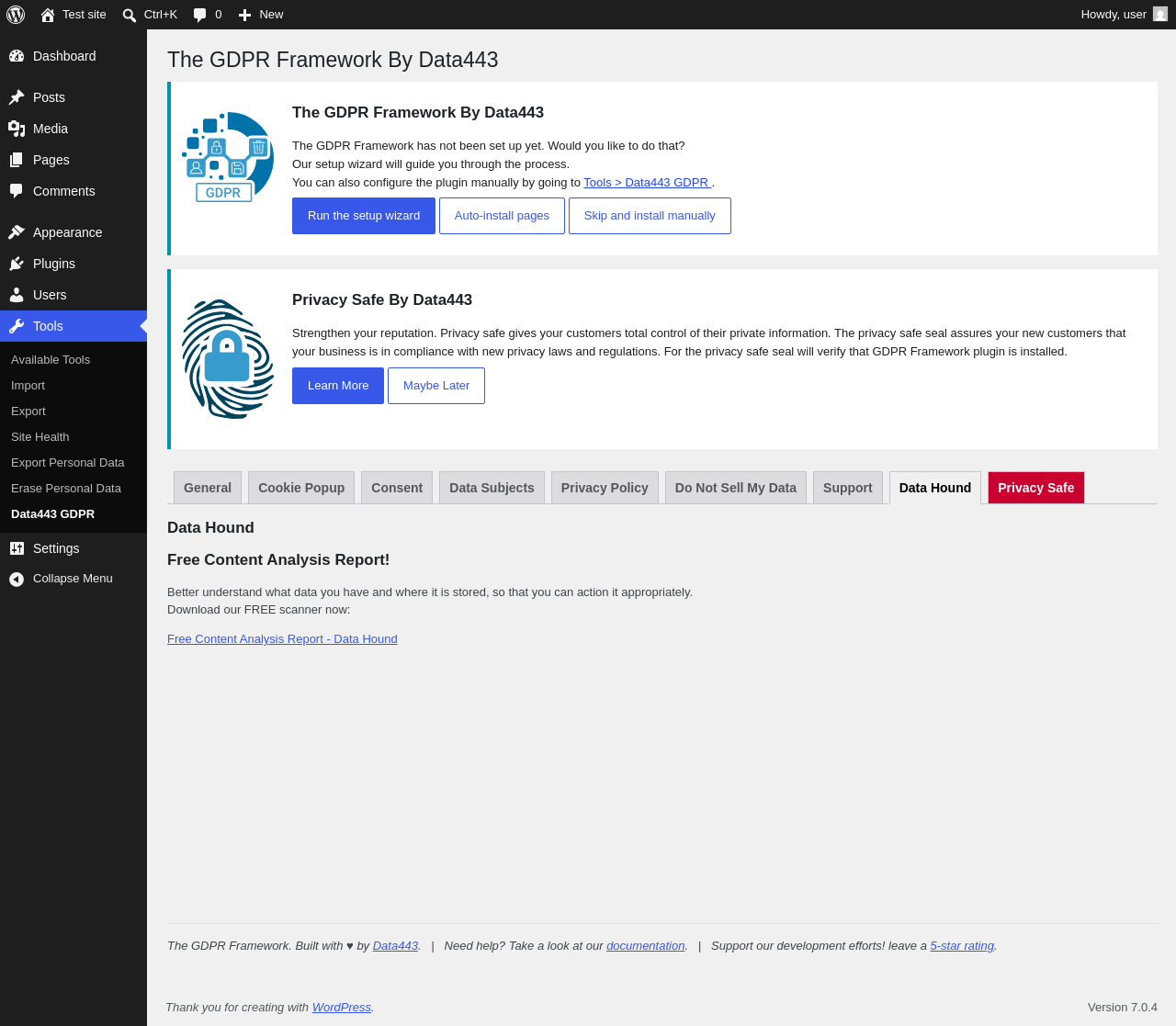
Task: Open Test site link in admin bar
Action: (x=73, y=15)
